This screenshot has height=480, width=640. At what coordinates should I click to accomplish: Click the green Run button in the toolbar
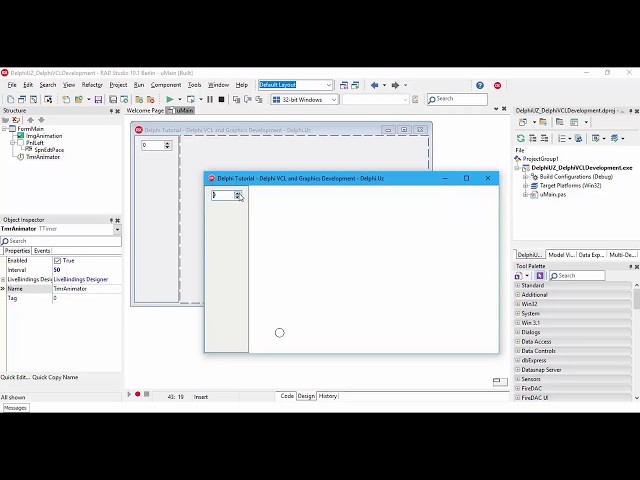tap(170, 99)
